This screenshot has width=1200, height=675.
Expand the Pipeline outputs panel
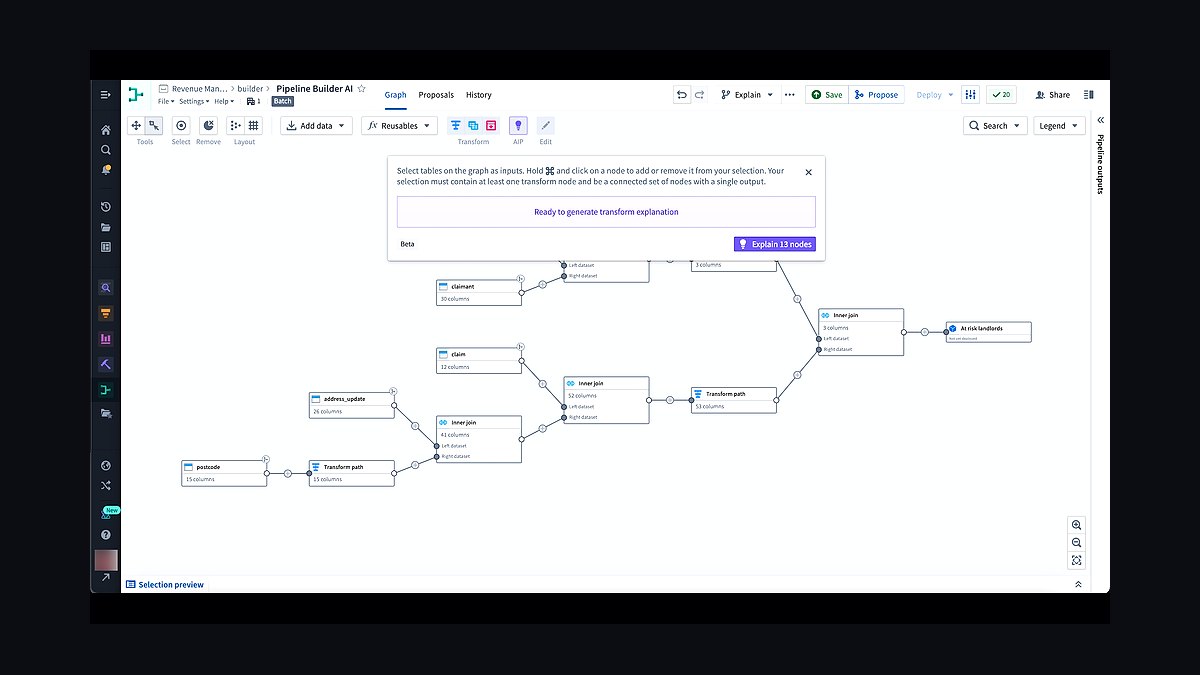coord(1100,120)
